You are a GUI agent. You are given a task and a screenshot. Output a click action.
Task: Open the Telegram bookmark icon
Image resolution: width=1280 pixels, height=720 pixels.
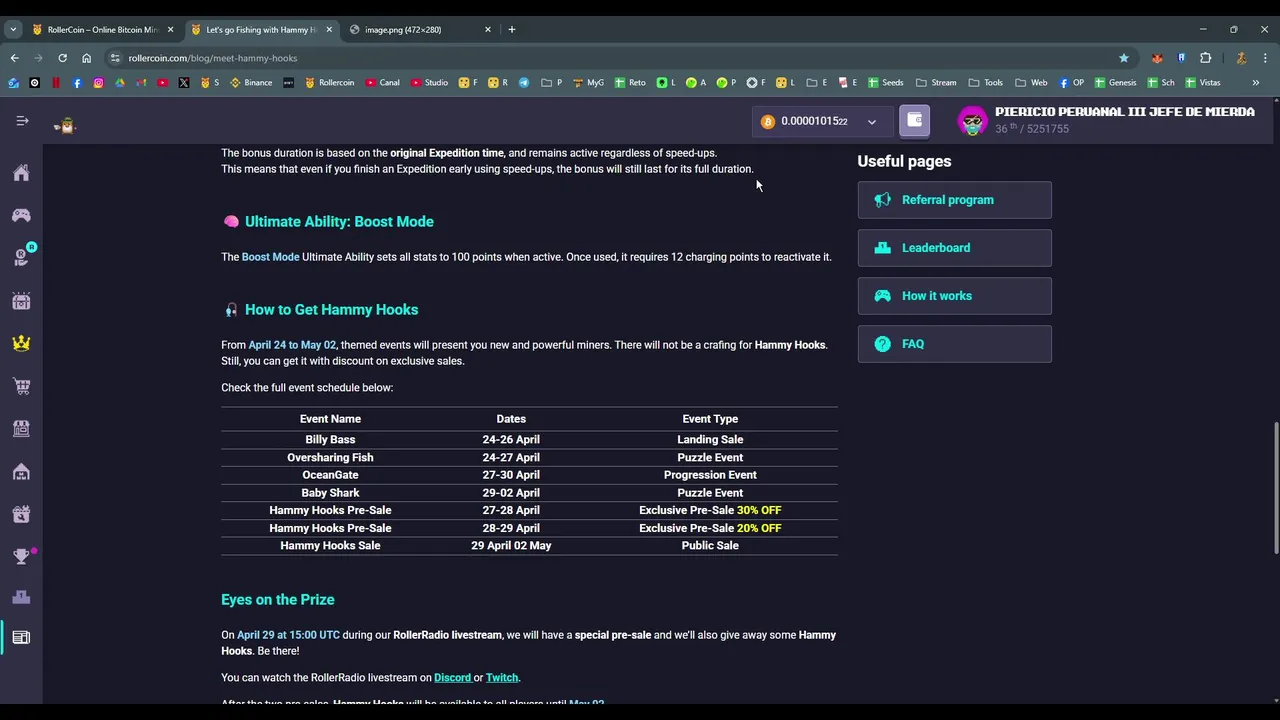523,83
